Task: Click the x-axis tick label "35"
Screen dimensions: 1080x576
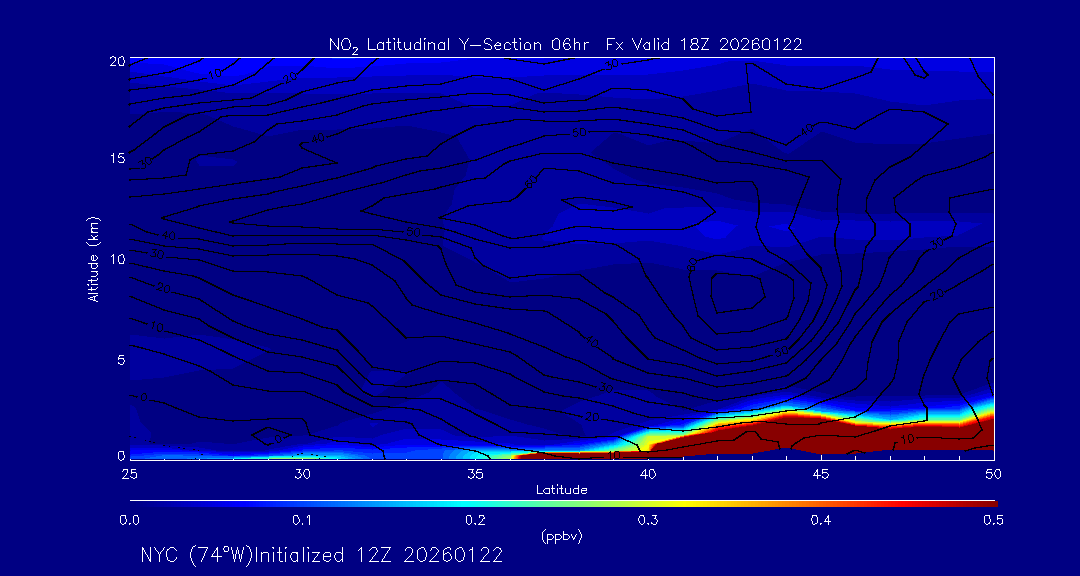Action: click(475, 474)
